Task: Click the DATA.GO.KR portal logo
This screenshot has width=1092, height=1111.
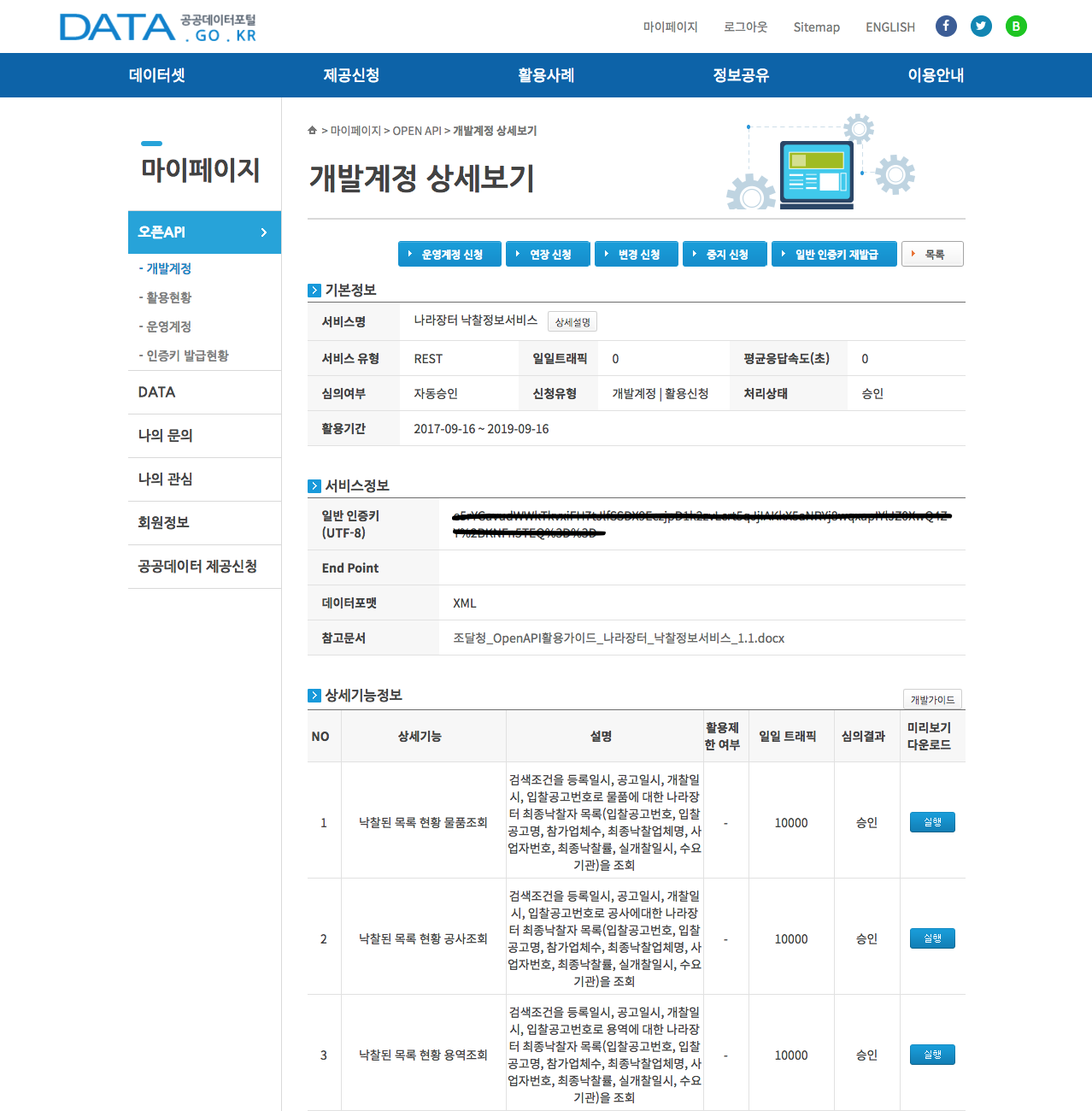Action: point(158,27)
